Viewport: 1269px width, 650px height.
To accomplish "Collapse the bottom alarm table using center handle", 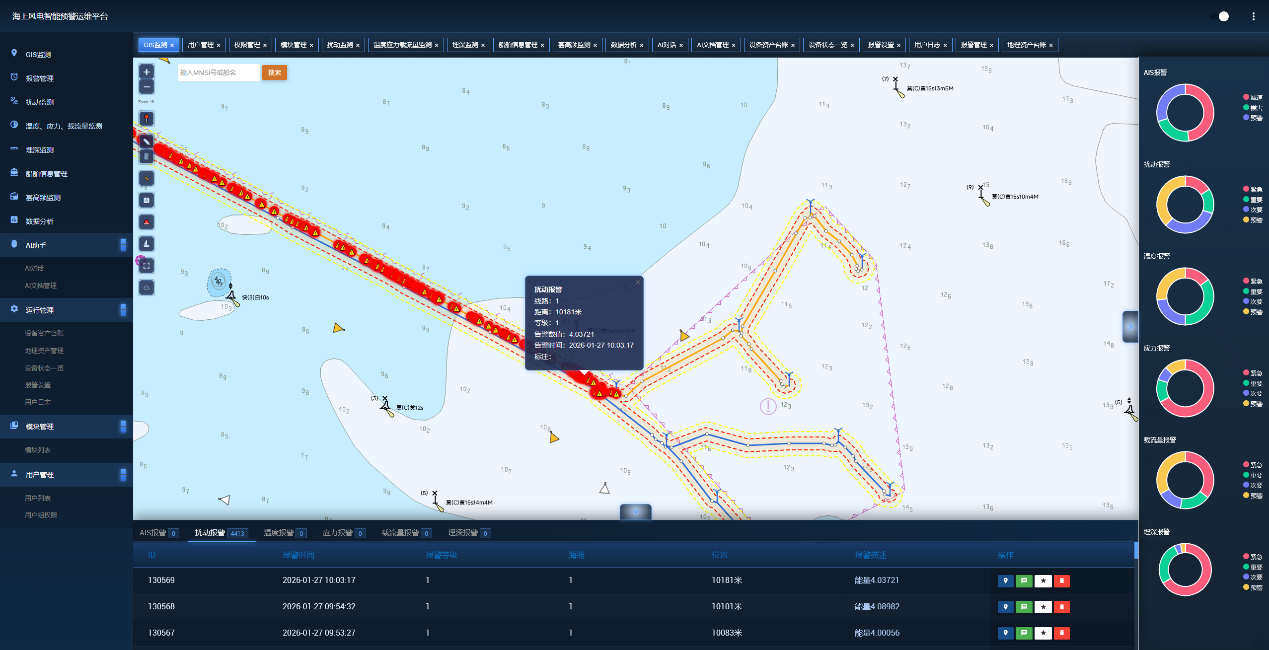I will 636,511.
